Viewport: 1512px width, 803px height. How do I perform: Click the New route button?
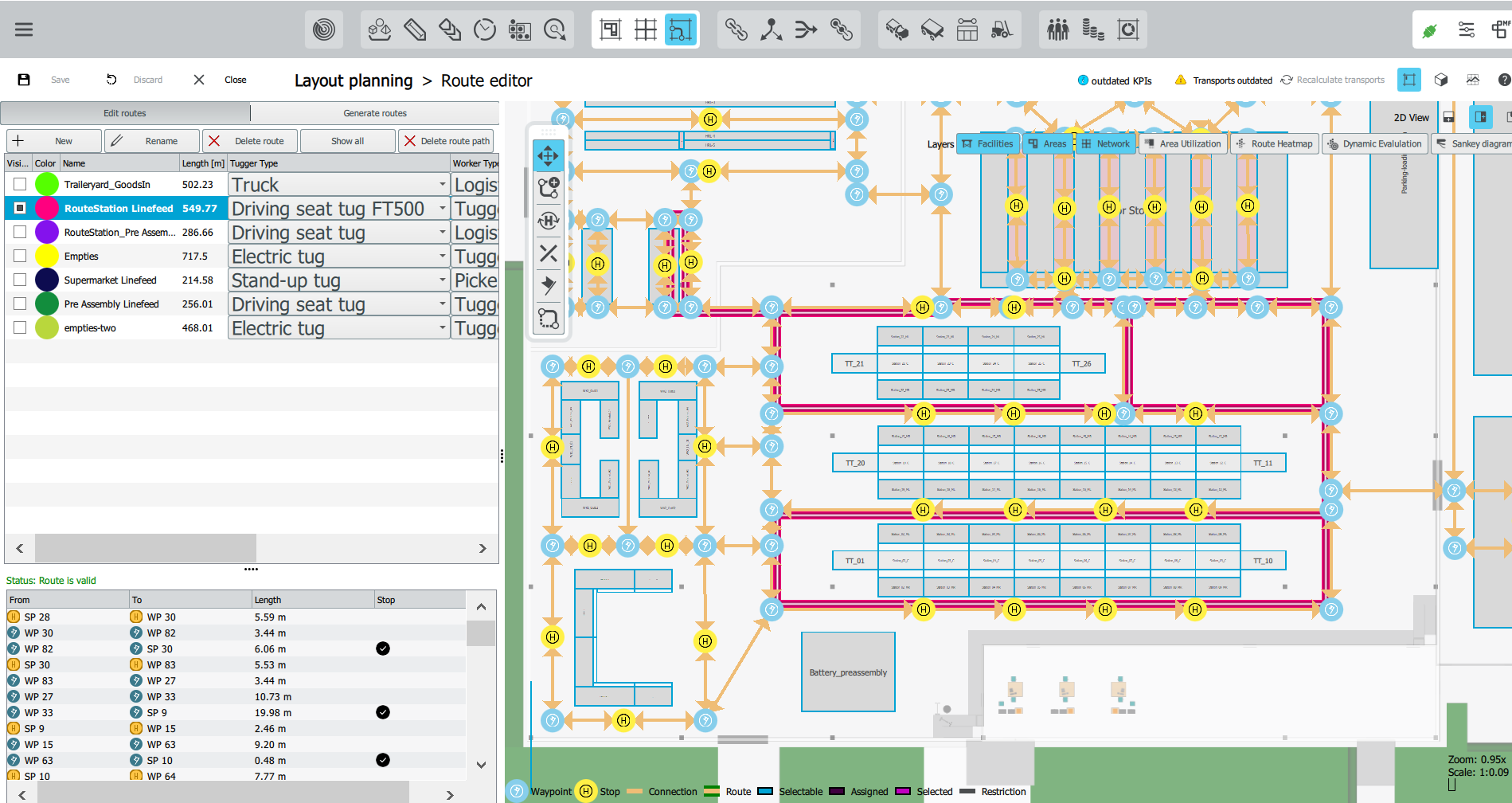54,141
